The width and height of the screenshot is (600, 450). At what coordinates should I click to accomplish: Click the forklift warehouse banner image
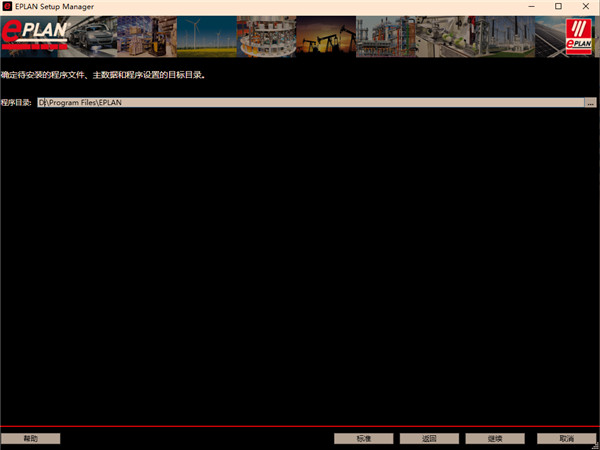click(x=147, y=37)
